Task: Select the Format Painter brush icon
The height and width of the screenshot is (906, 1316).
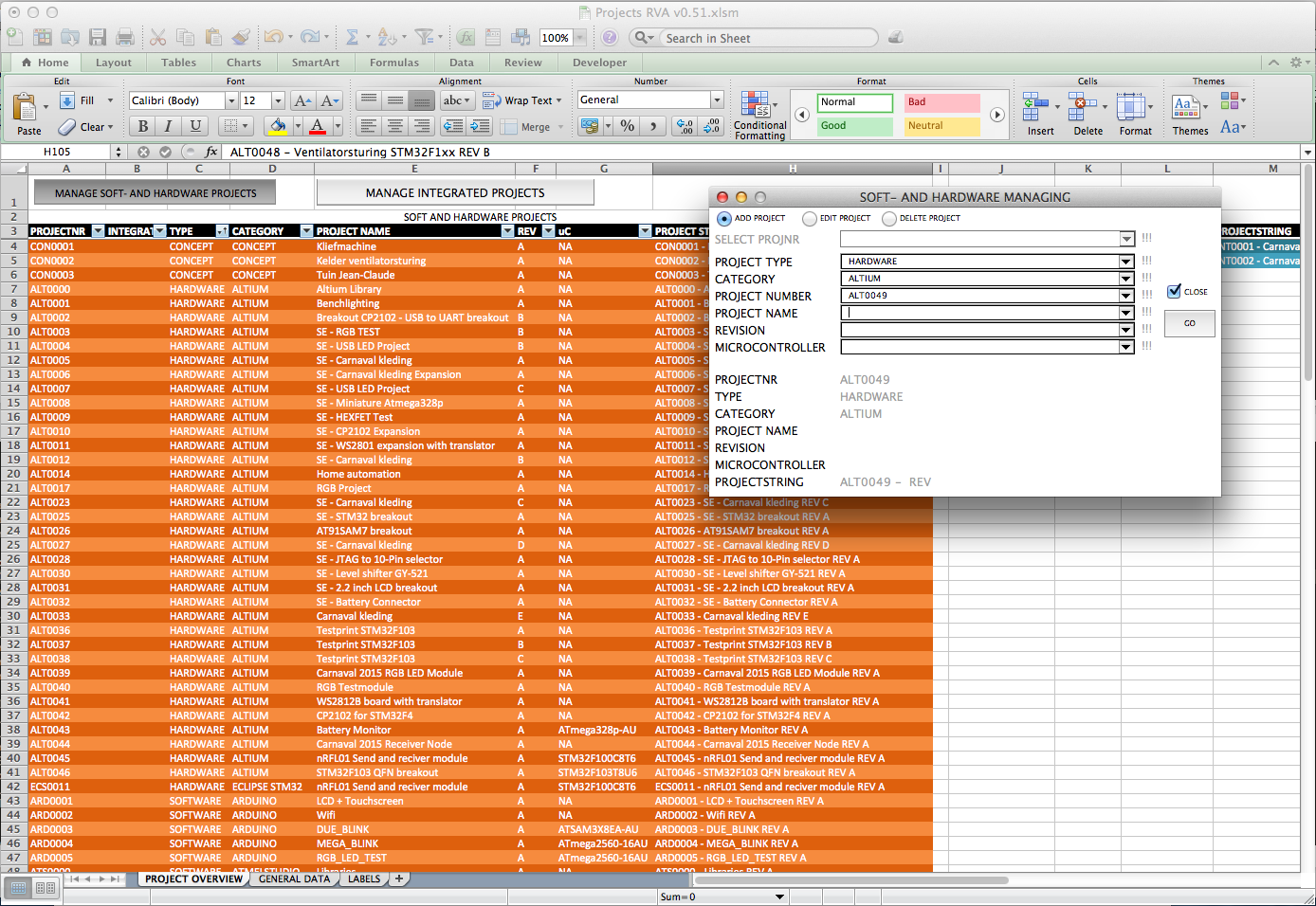Action: point(241,37)
